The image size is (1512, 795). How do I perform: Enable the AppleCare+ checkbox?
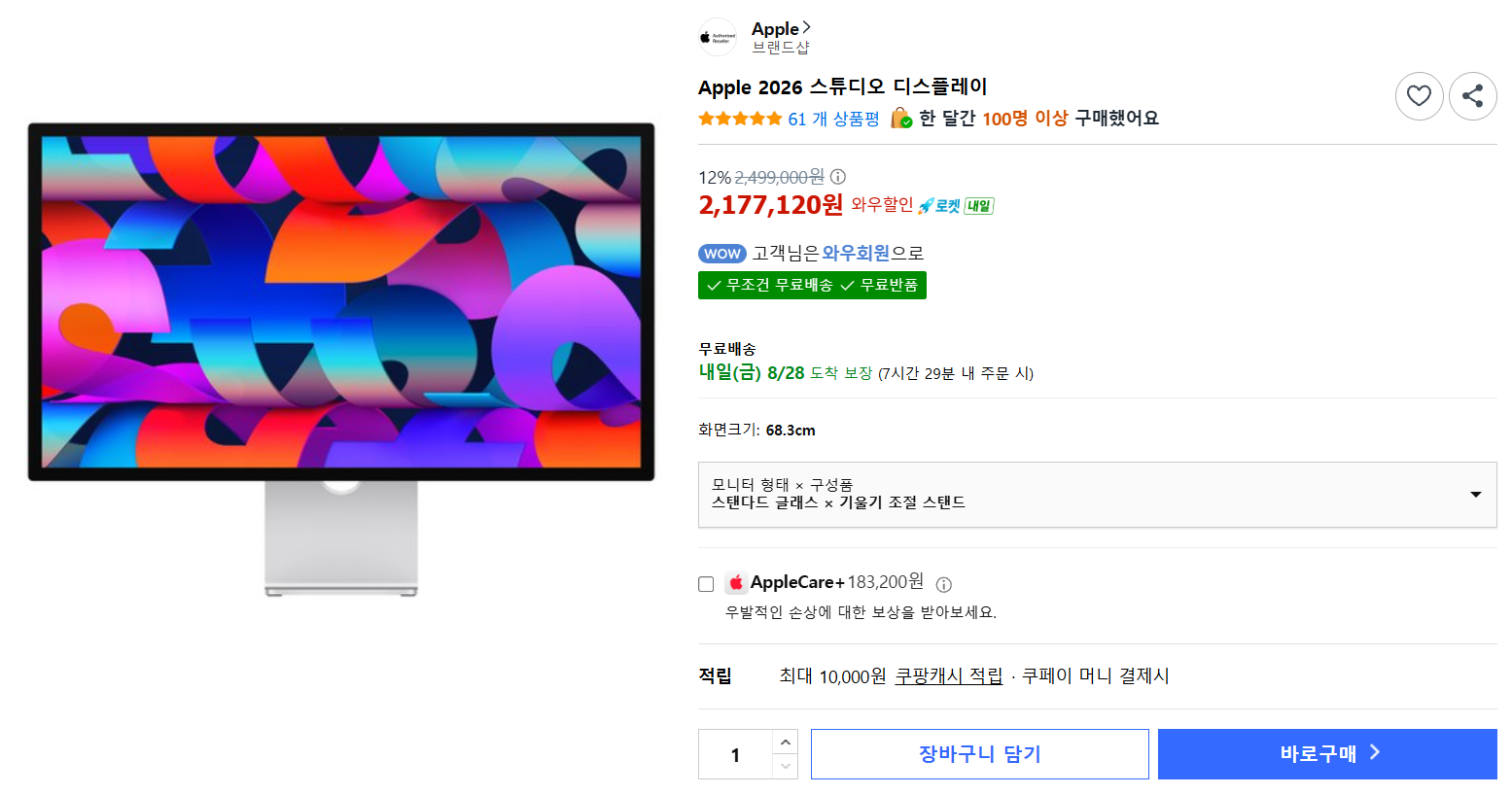click(x=706, y=584)
